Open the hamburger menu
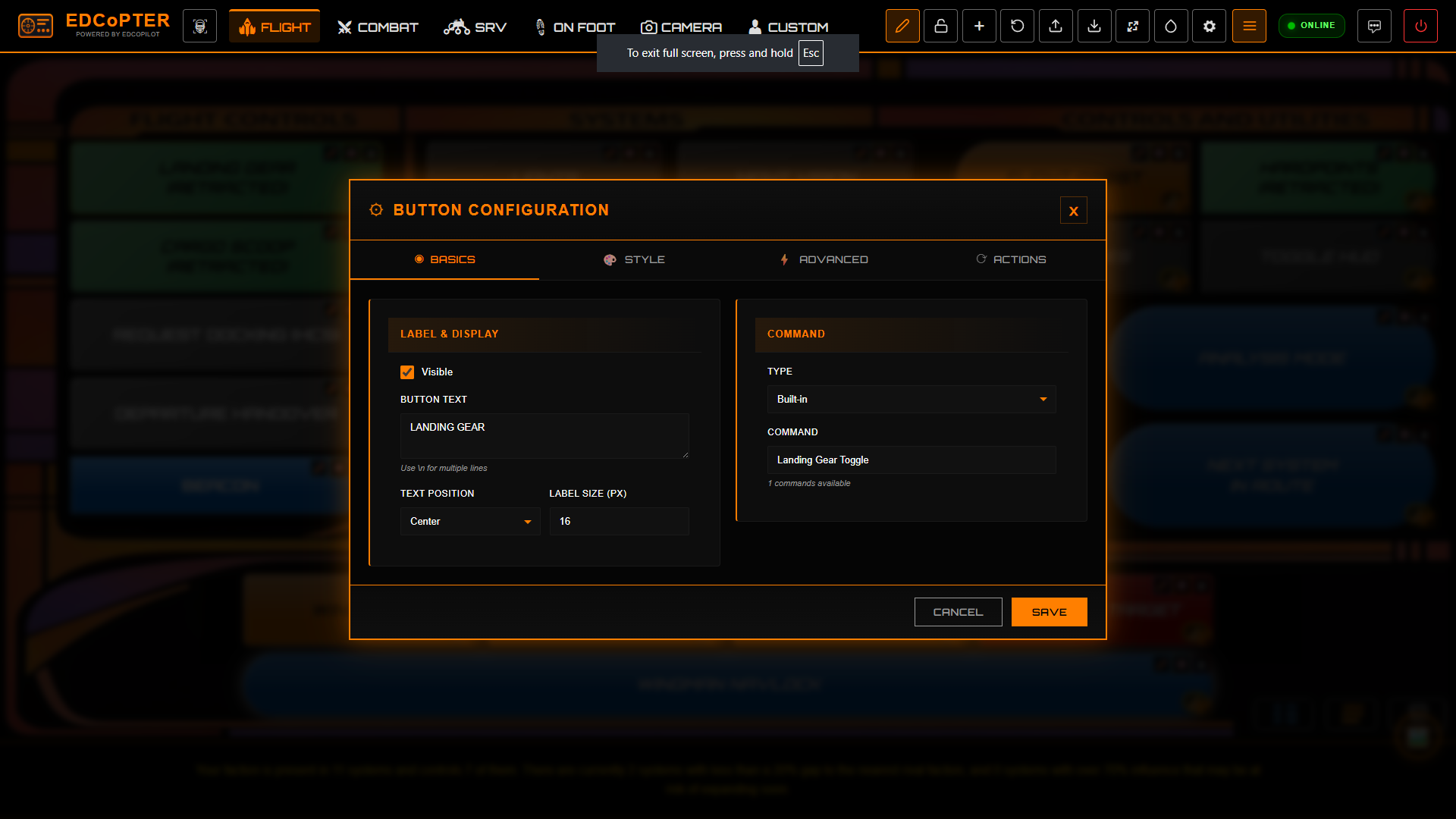 click(x=1249, y=25)
